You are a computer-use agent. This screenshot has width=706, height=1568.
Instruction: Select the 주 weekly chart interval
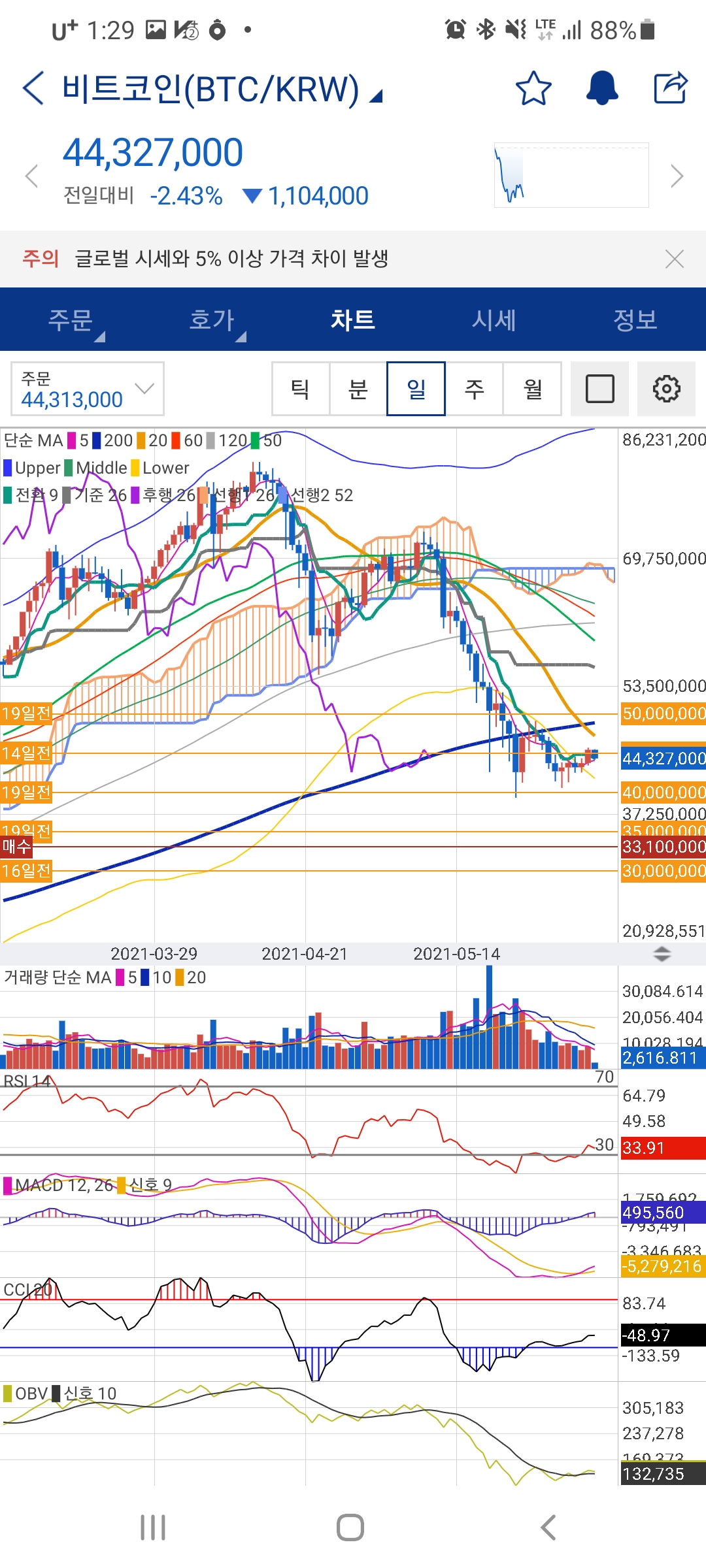474,389
